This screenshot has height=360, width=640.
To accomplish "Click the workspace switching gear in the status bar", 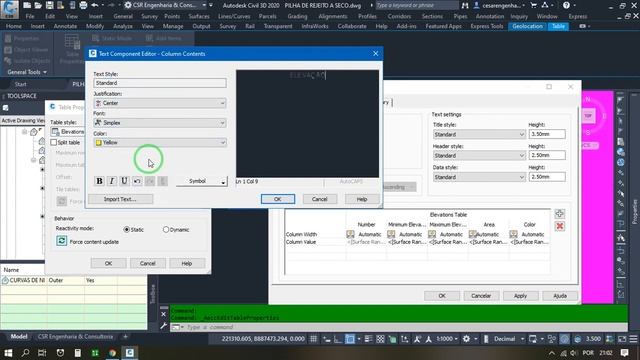I will (x=466, y=339).
